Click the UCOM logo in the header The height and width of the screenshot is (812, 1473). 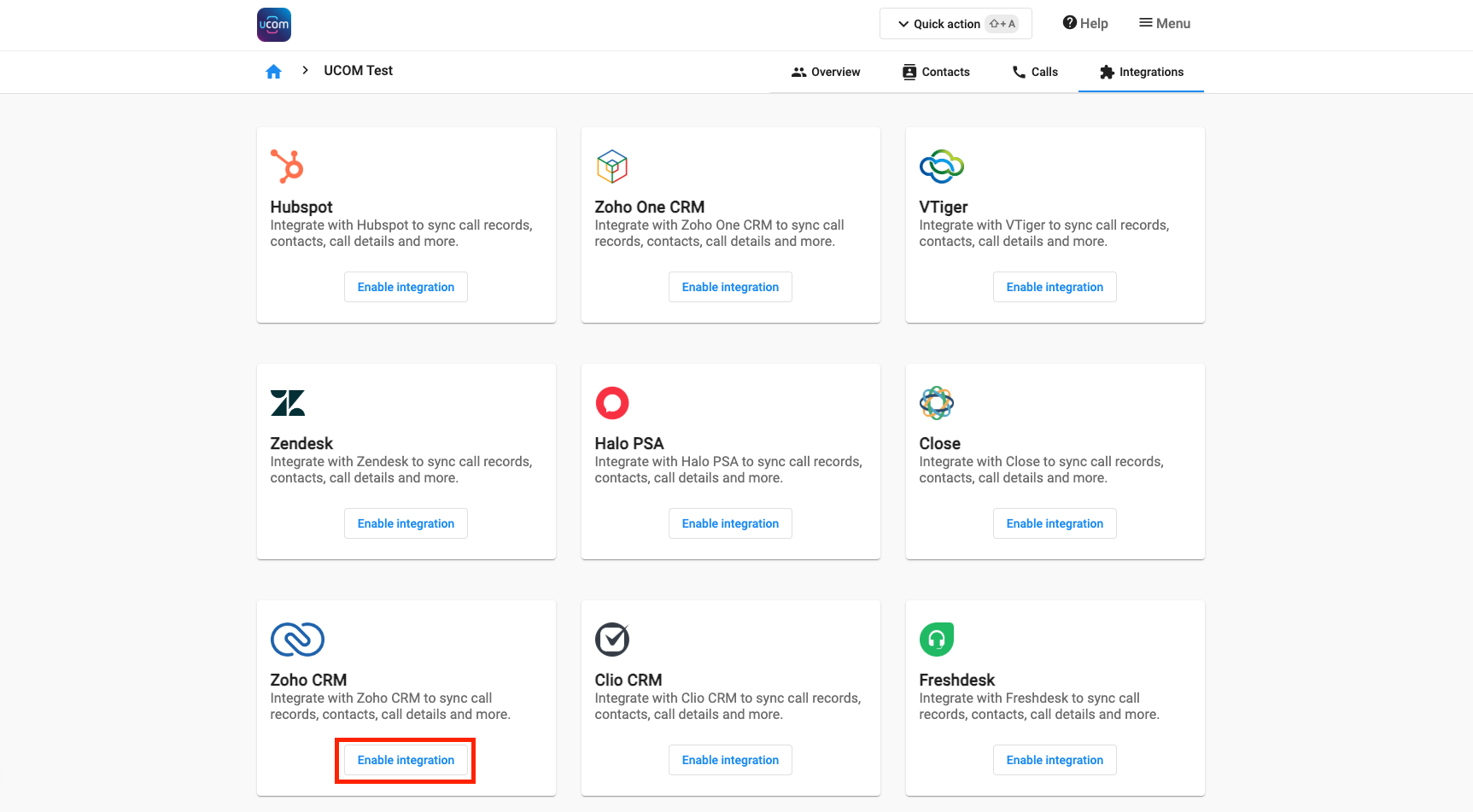pyautogui.click(x=274, y=25)
